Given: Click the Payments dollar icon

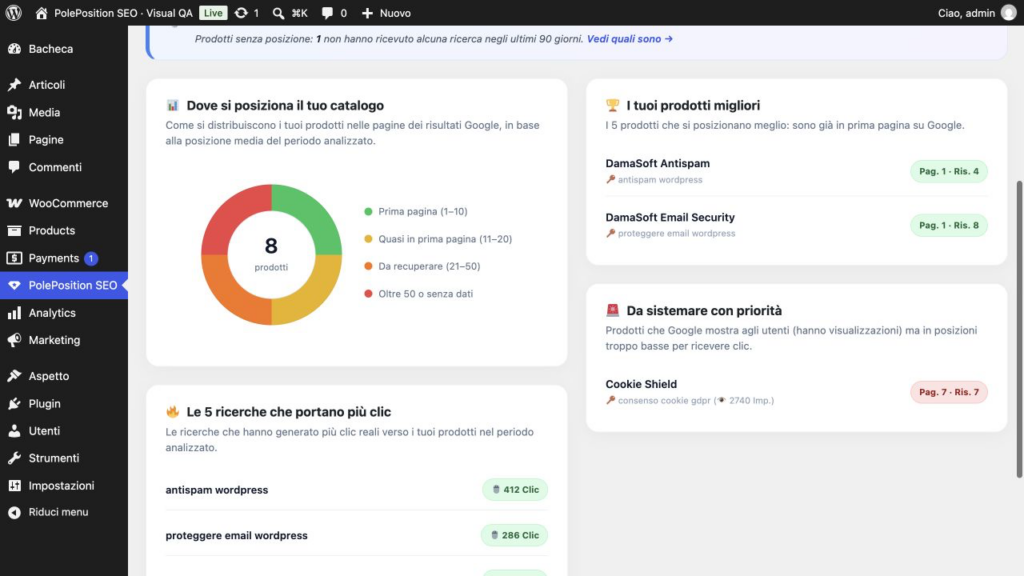Looking at the screenshot, I should [14, 258].
